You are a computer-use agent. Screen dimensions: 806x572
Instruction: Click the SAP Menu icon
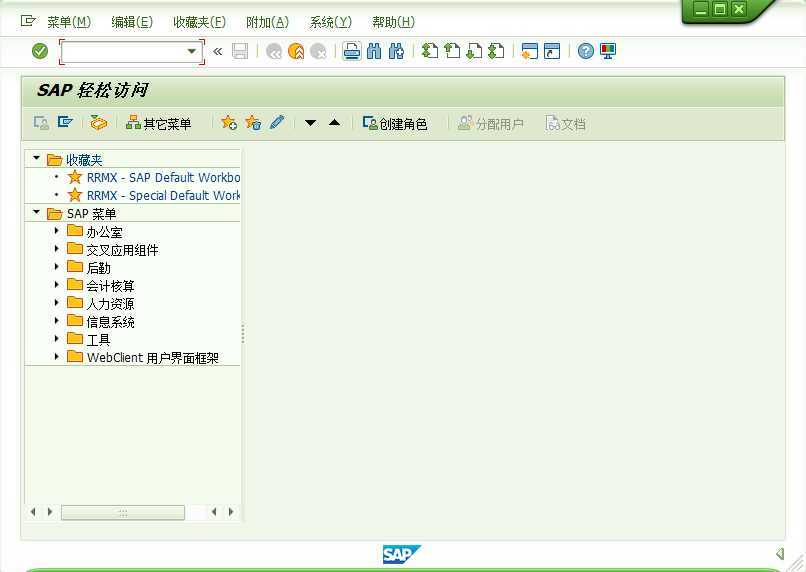(65, 122)
